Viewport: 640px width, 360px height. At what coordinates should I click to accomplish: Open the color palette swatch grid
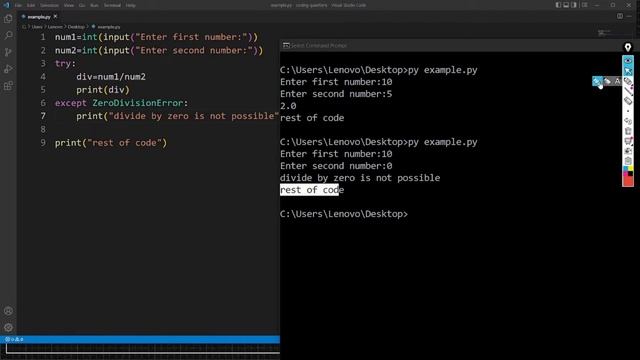(628, 171)
